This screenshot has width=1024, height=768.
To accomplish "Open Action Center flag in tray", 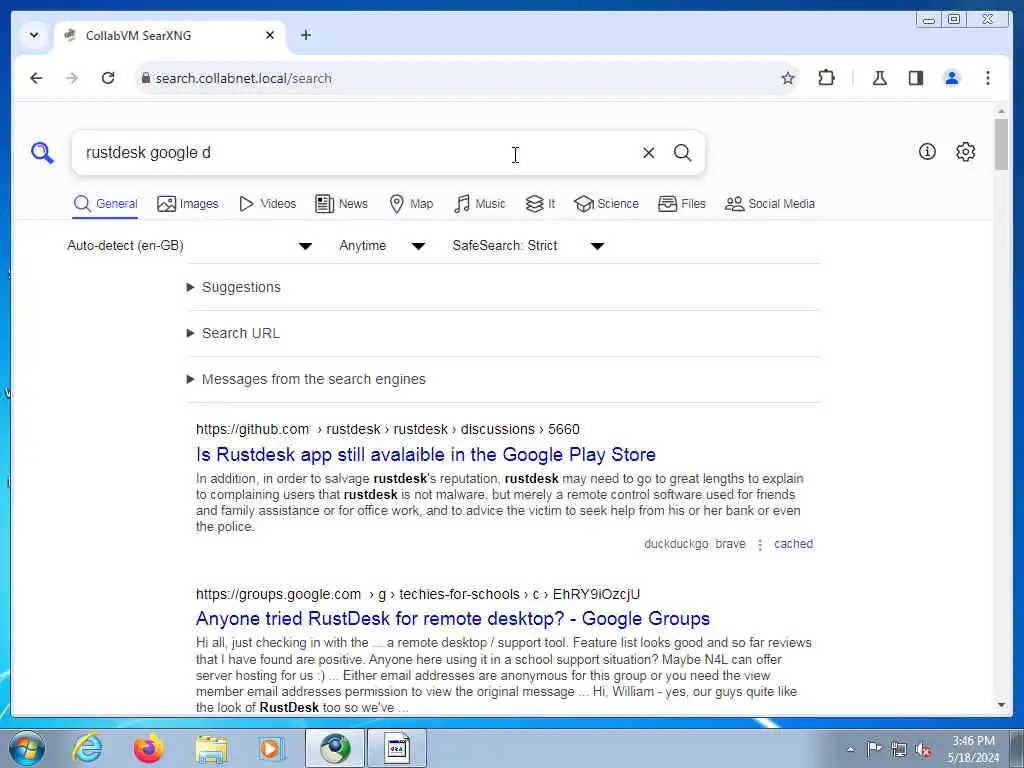I will pos(874,749).
